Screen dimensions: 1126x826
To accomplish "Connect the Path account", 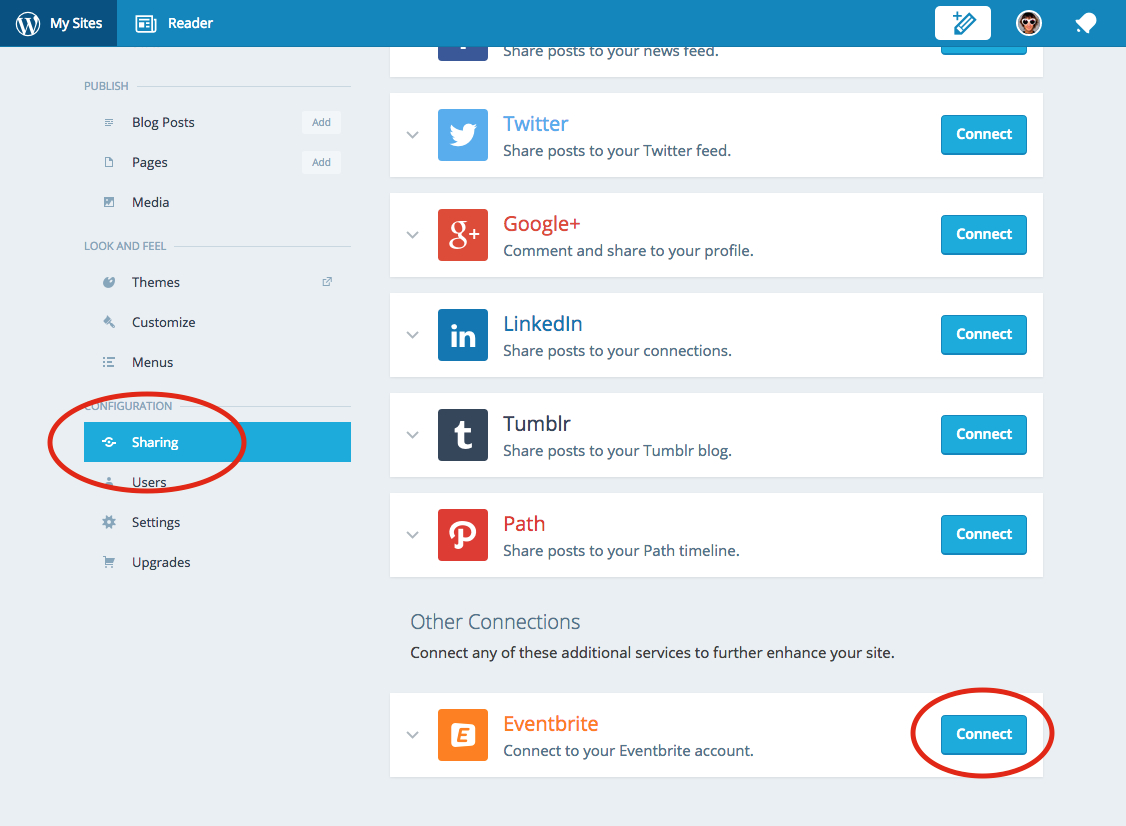I will tap(983, 534).
